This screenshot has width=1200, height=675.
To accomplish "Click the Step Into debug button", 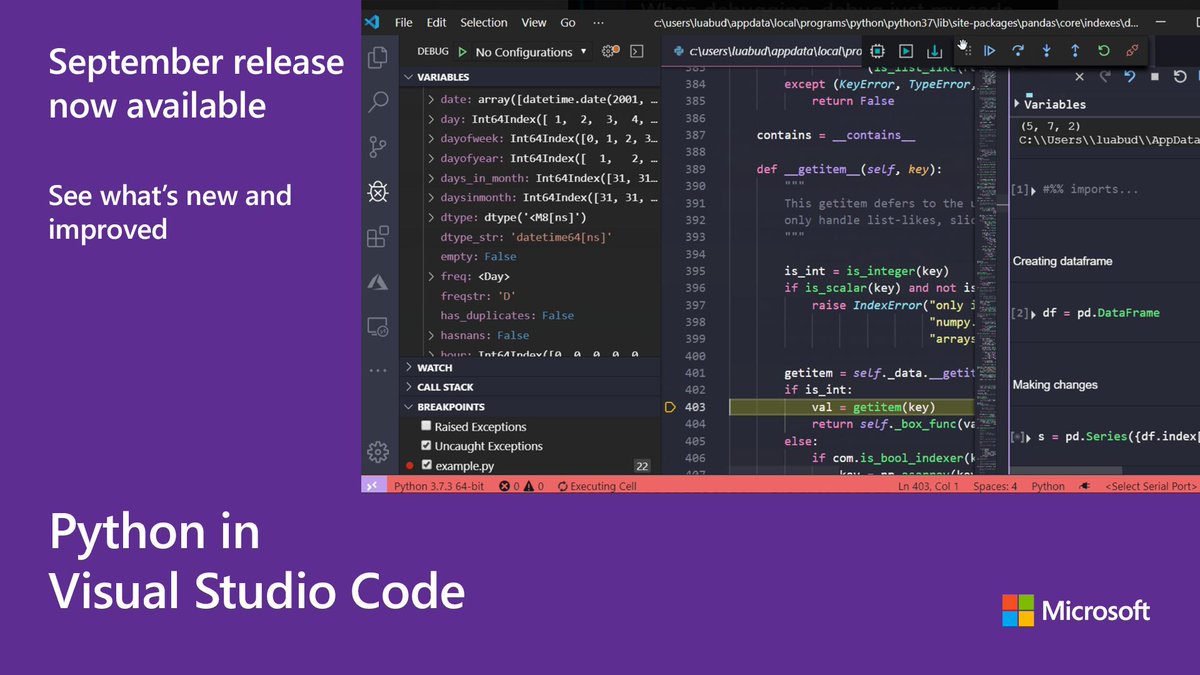I will coord(1046,50).
